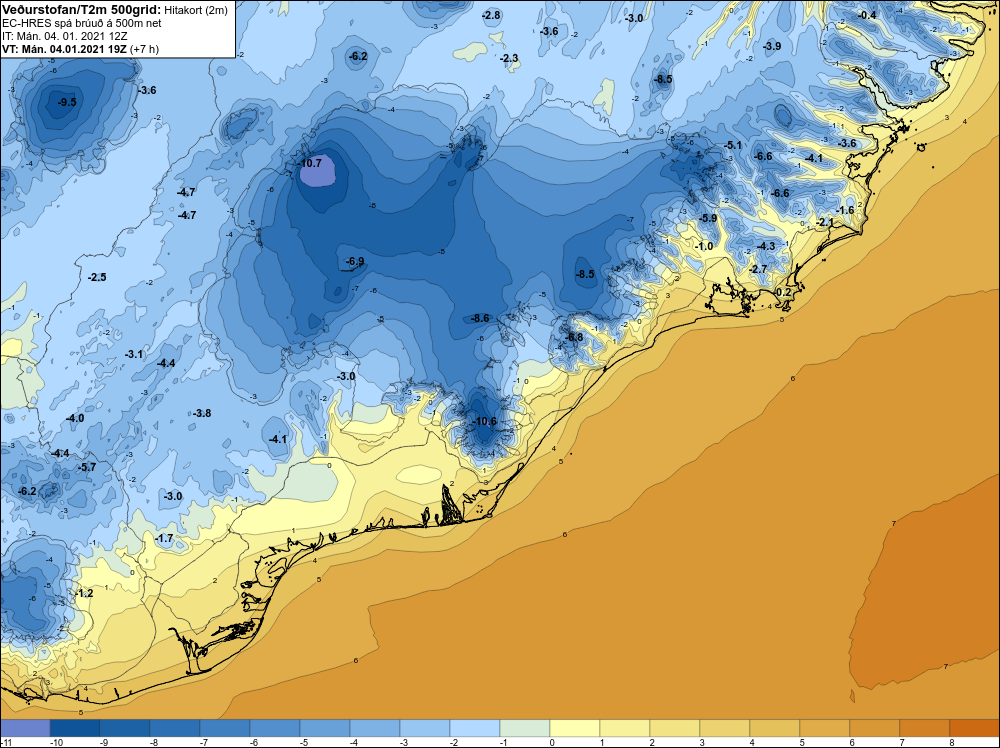Select the -3.8 temperature value
The image size is (1000, 748).
tap(202, 413)
